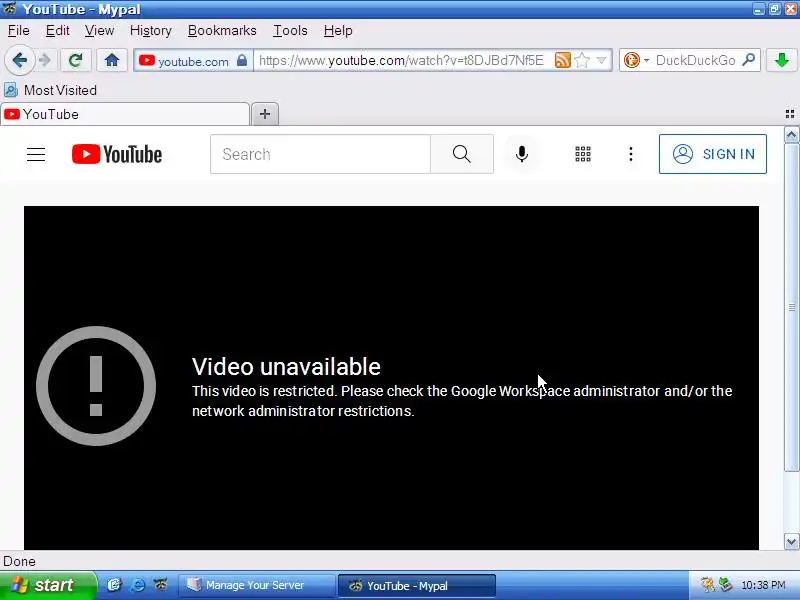The height and width of the screenshot is (600, 800).
Task: Select YouTube - Mypal taskbar button
Action: (x=416, y=586)
